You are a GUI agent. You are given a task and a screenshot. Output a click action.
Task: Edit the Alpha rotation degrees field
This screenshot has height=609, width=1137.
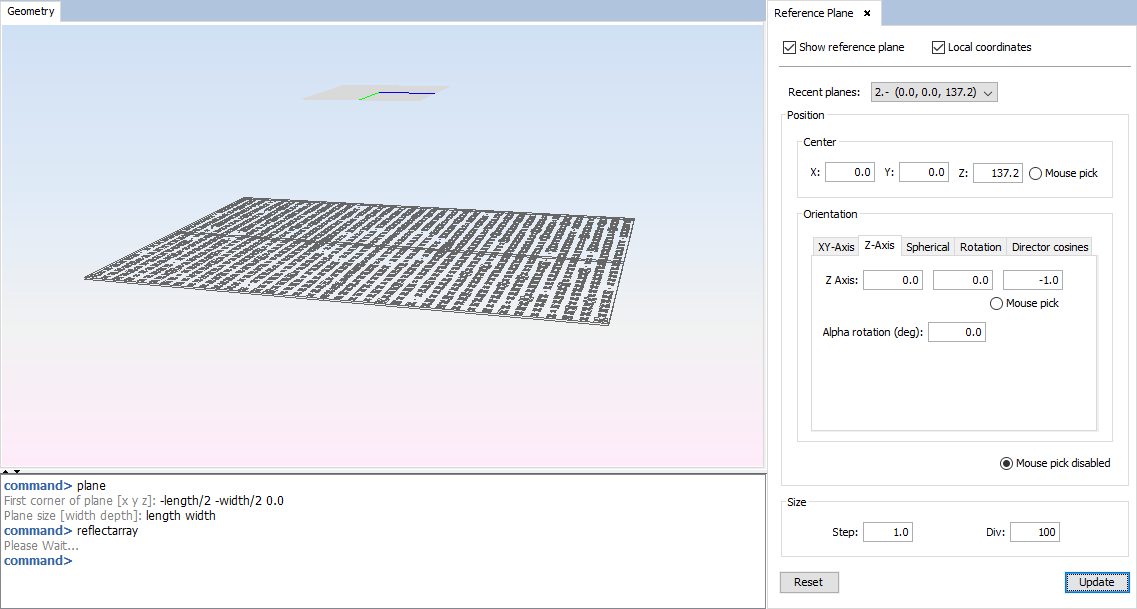click(x=956, y=332)
